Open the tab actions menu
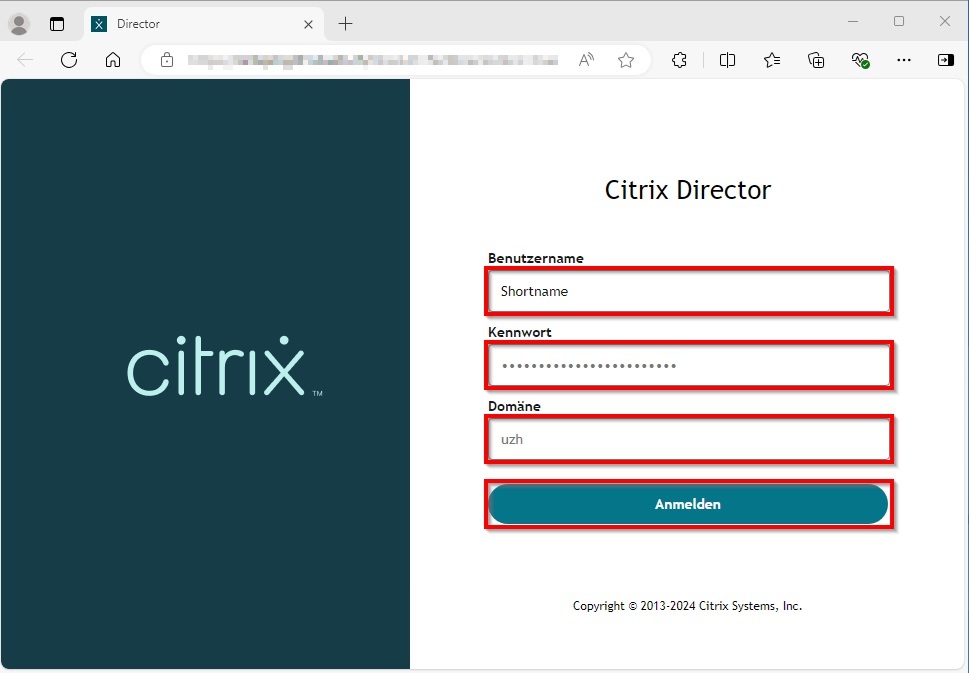This screenshot has height=673, width=969. pos(57,23)
